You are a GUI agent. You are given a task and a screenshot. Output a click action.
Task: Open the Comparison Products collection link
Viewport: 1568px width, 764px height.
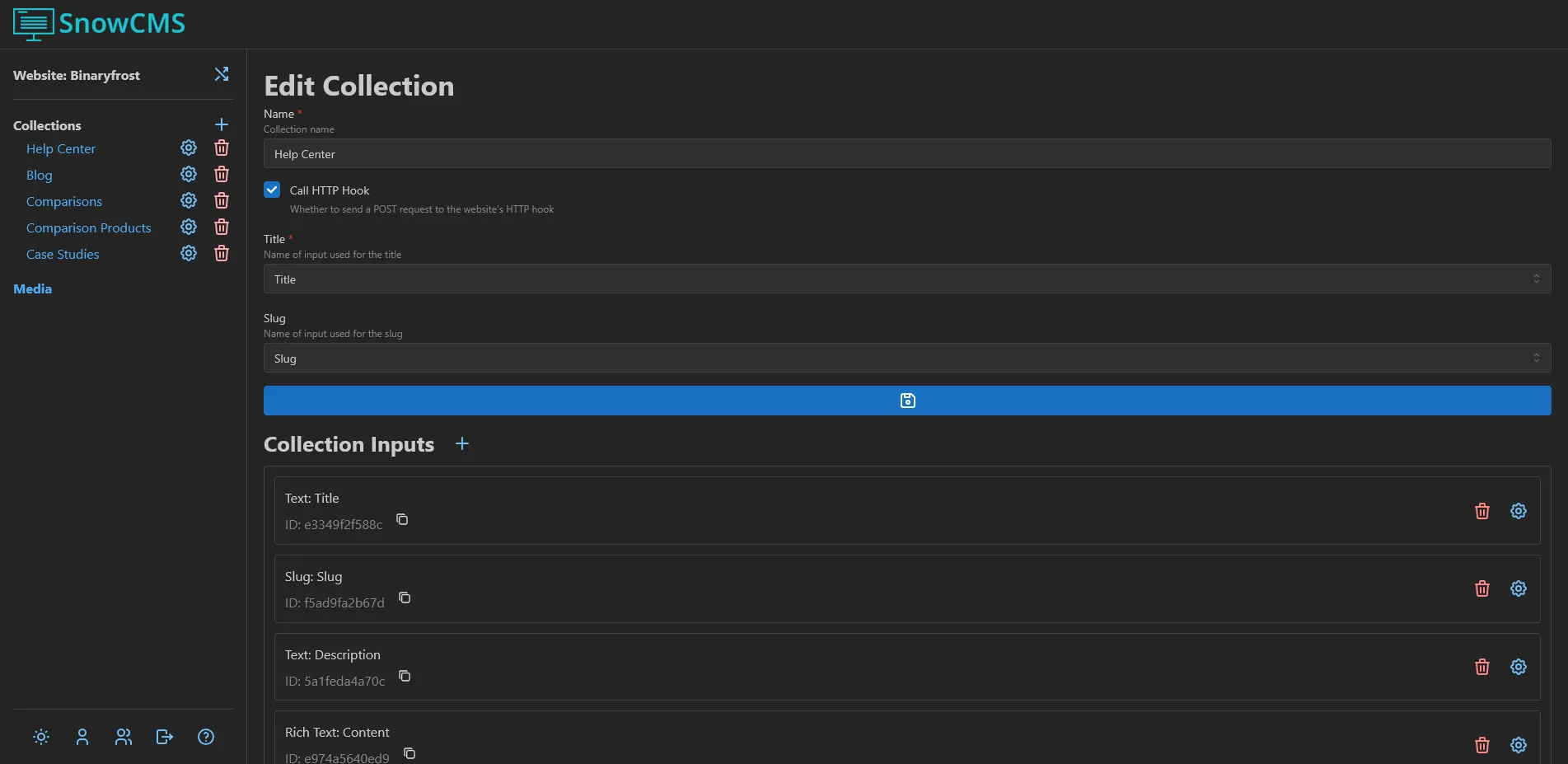coord(89,227)
